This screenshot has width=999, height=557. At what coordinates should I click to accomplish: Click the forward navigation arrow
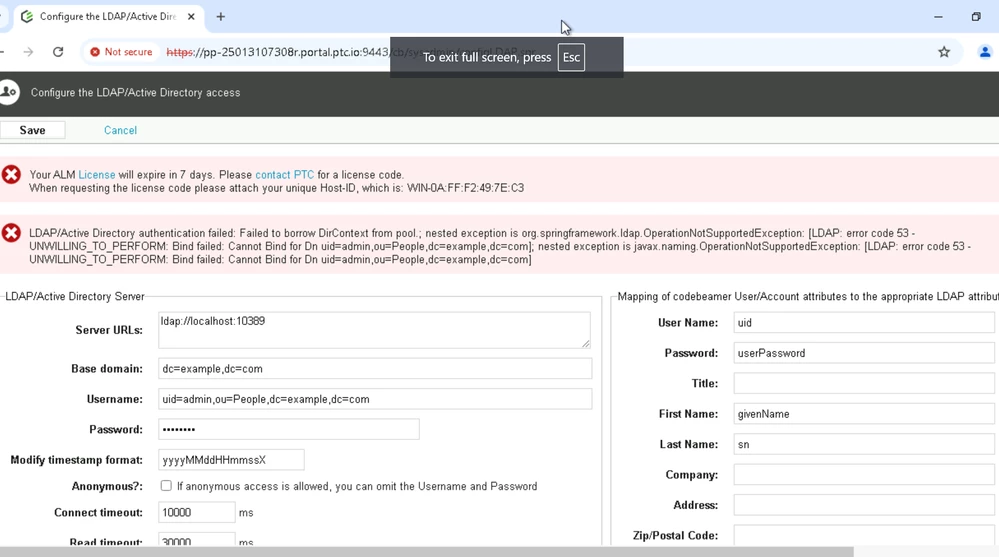click(x=28, y=52)
